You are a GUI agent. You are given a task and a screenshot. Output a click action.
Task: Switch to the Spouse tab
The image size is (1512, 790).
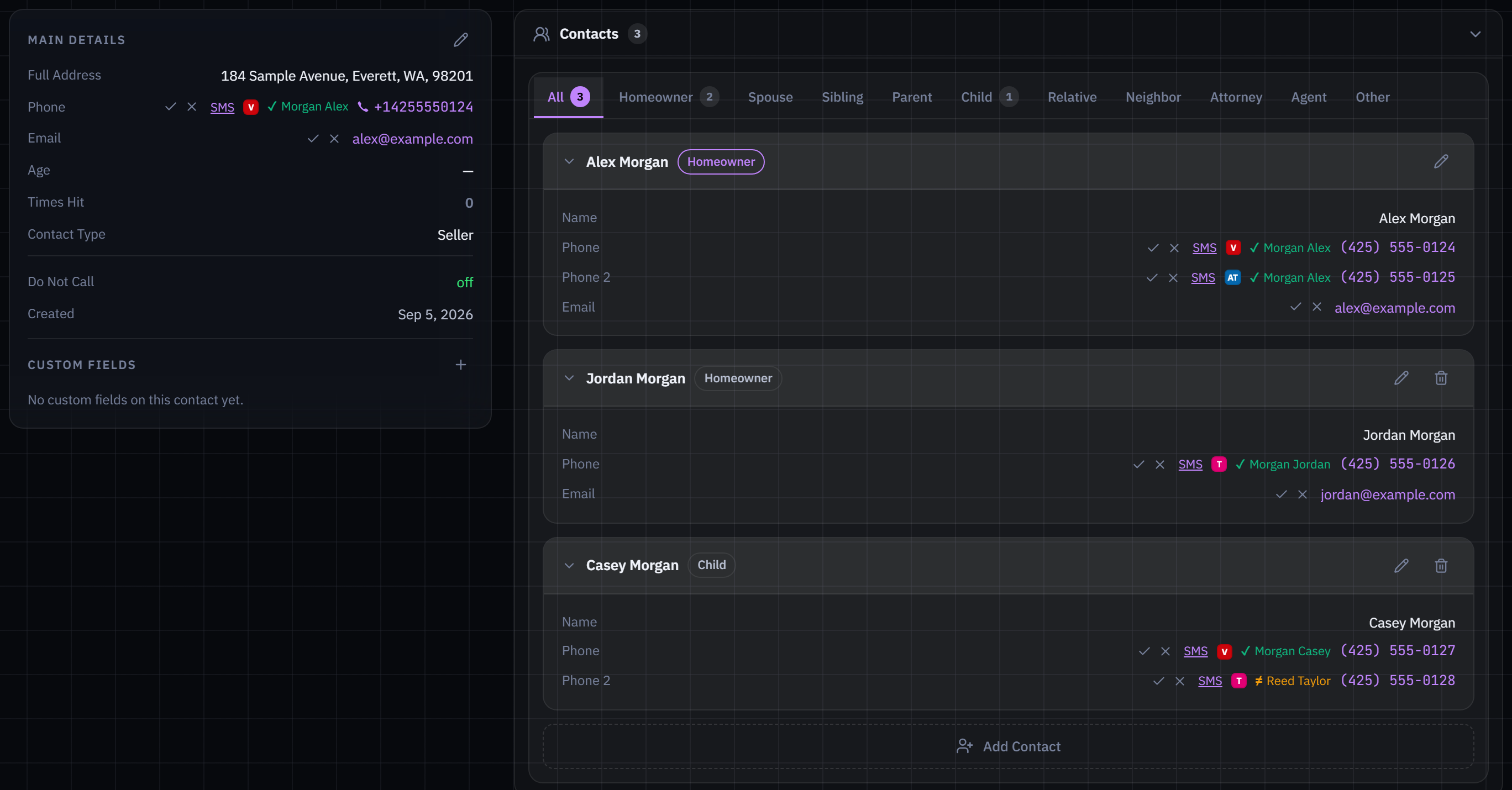770,97
